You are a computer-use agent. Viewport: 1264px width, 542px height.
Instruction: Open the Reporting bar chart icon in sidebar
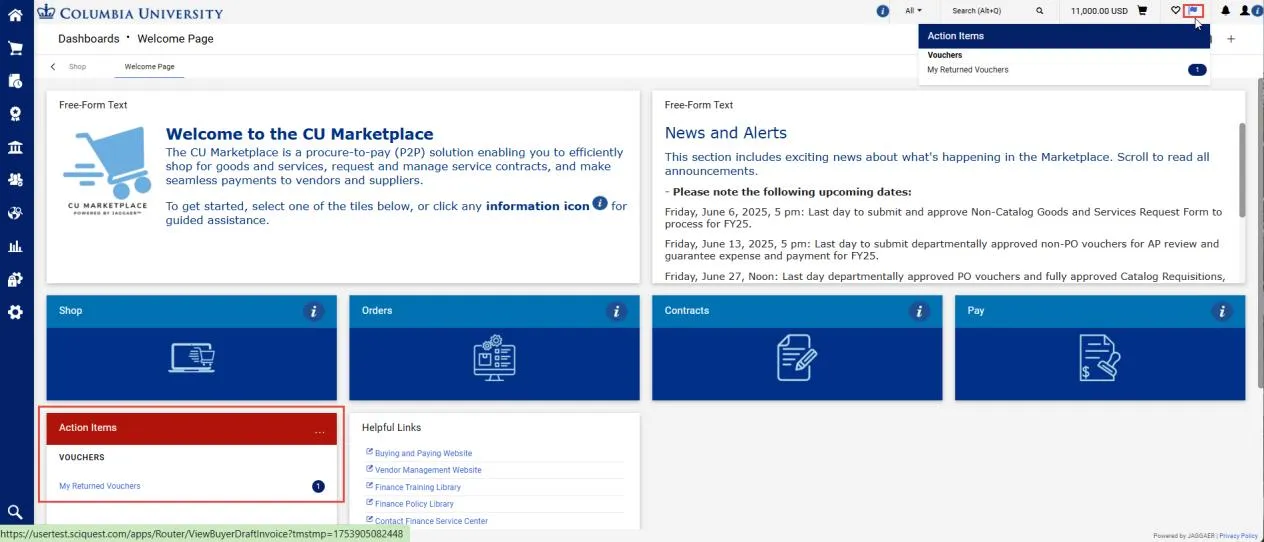click(x=15, y=246)
